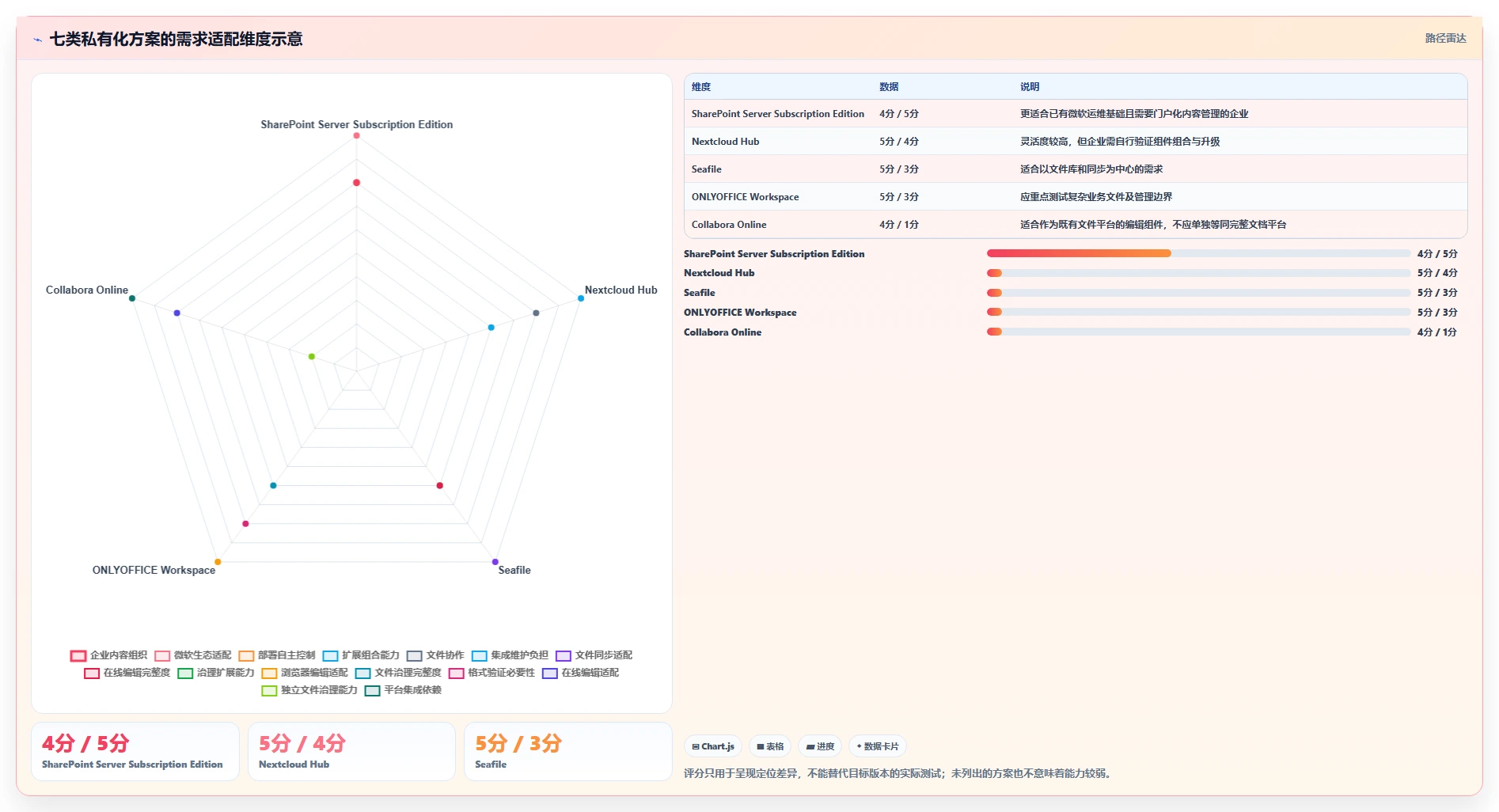Toggle 文件协作 legend series
Image resolution: width=1499 pixels, height=812 pixels.
tap(435, 655)
